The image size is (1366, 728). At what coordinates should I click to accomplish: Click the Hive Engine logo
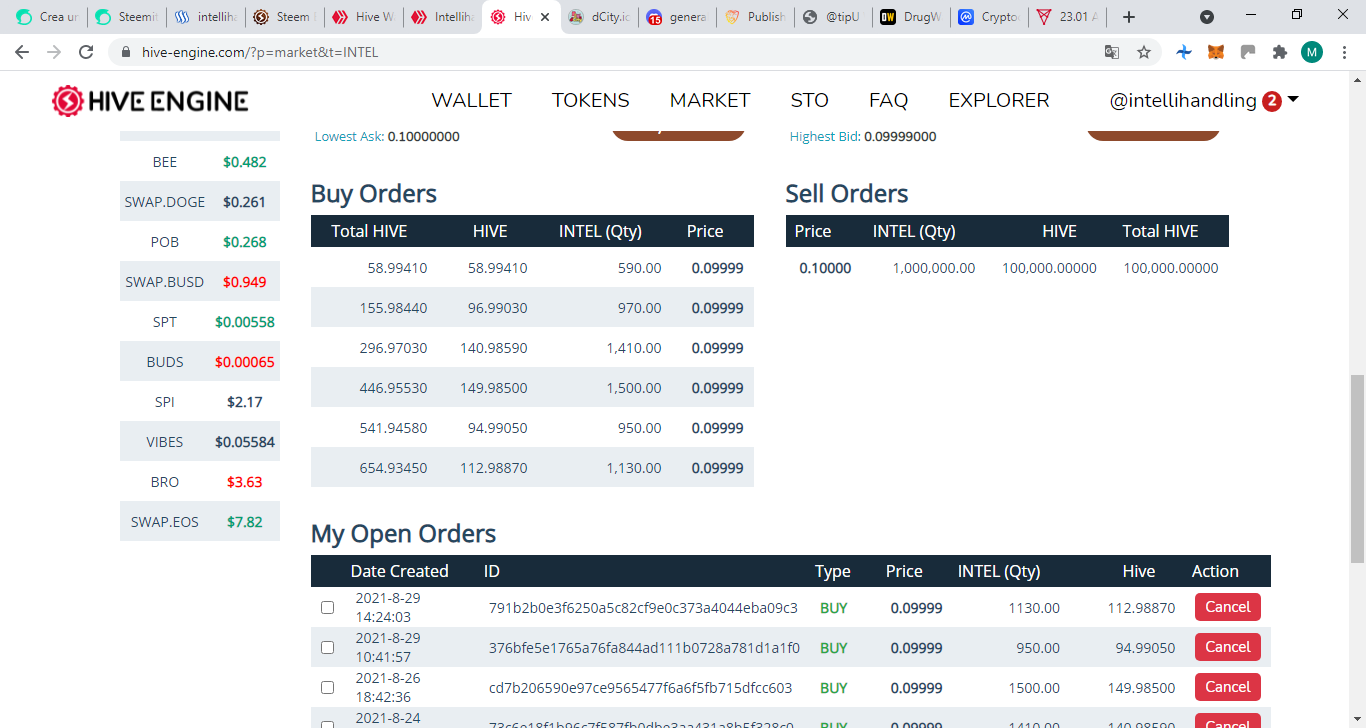click(x=150, y=100)
